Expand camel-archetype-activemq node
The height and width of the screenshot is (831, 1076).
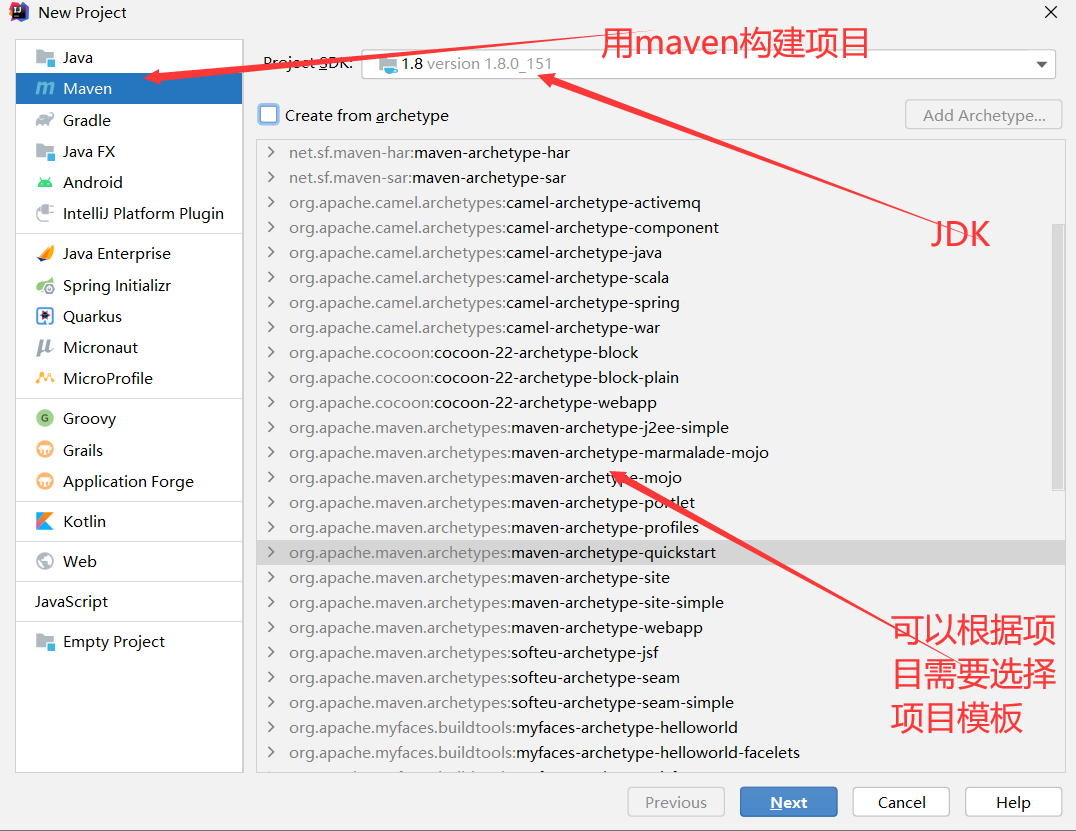pos(272,202)
